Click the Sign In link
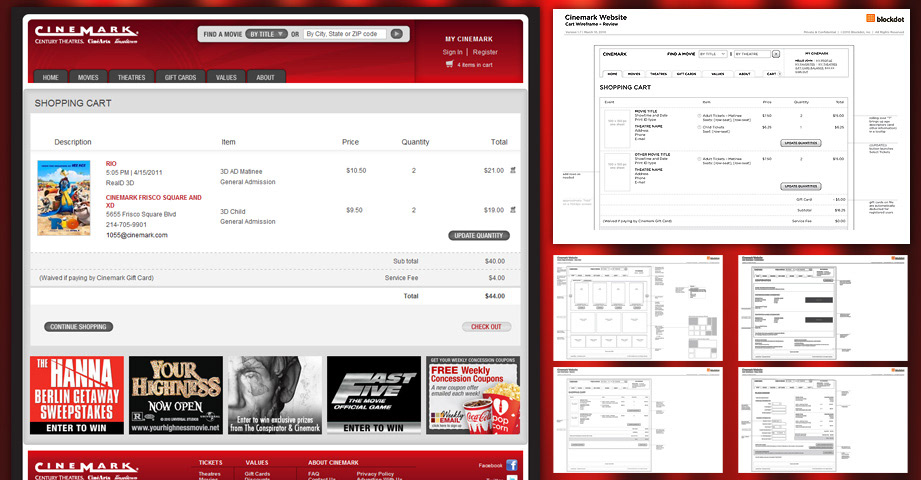 coord(452,52)
